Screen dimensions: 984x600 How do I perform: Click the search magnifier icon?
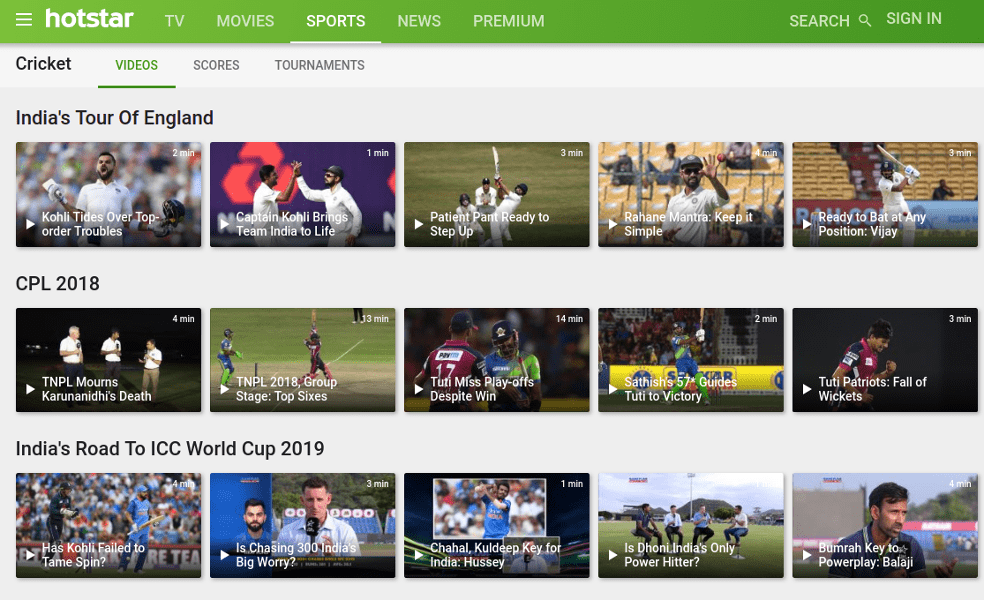pyautogui.click(x=865, y=21)
